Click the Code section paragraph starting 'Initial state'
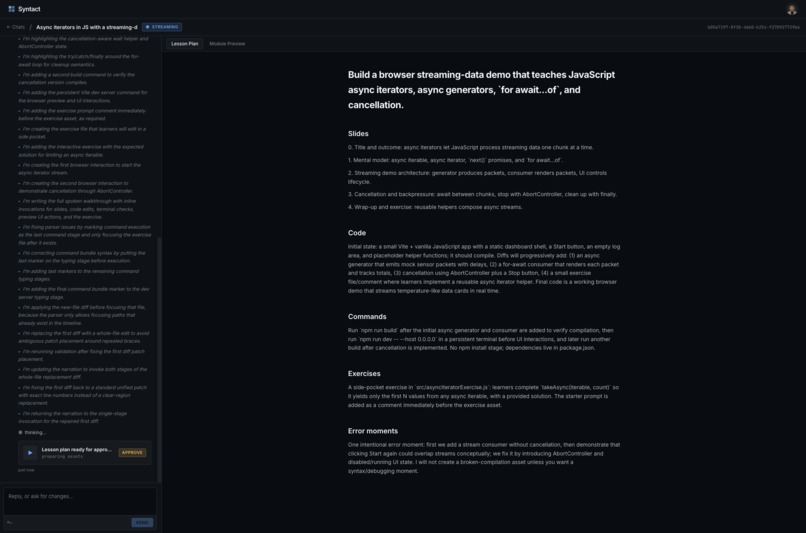 pos(484,269)
